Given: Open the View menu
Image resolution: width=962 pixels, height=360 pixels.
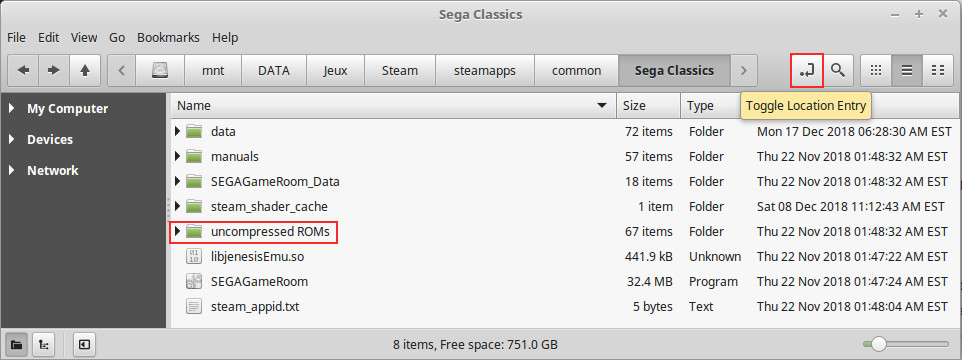Looking at the screenshot, I should coord(84,37).
